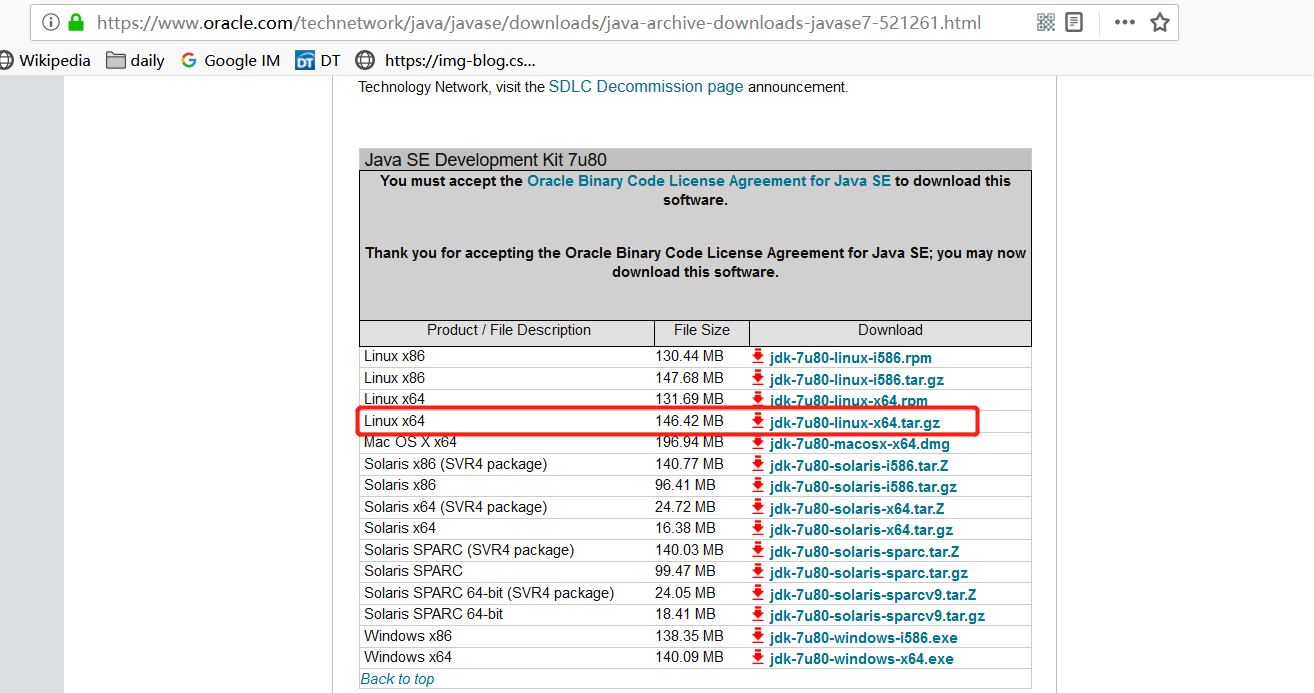
Task: Download jdk-7u80-solaris-sparcv9.tar.gz
Action: [878, 616]
